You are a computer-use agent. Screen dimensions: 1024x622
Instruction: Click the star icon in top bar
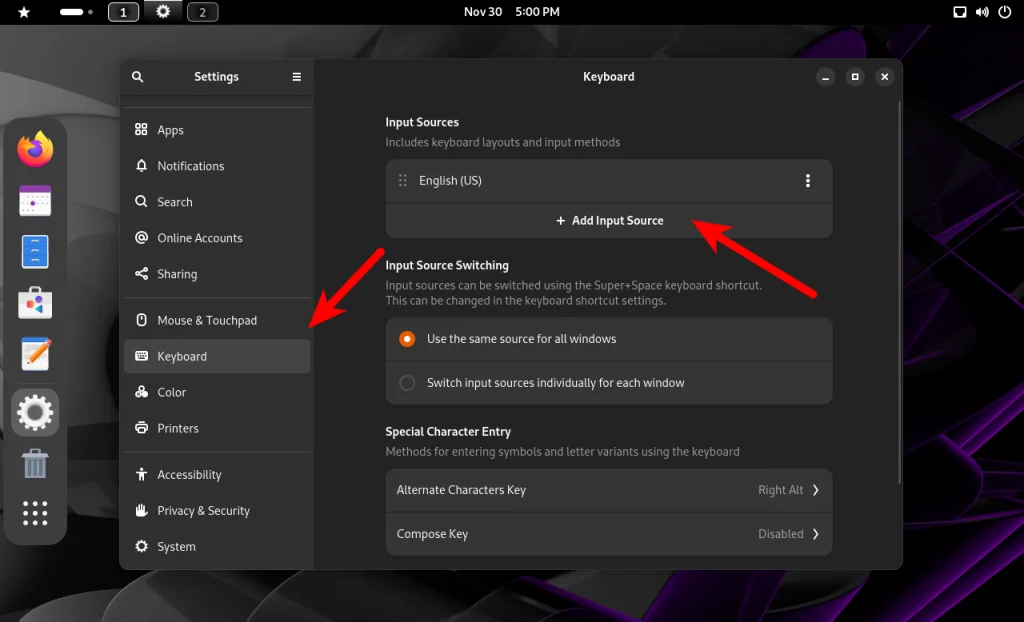[x=24, y=12]
